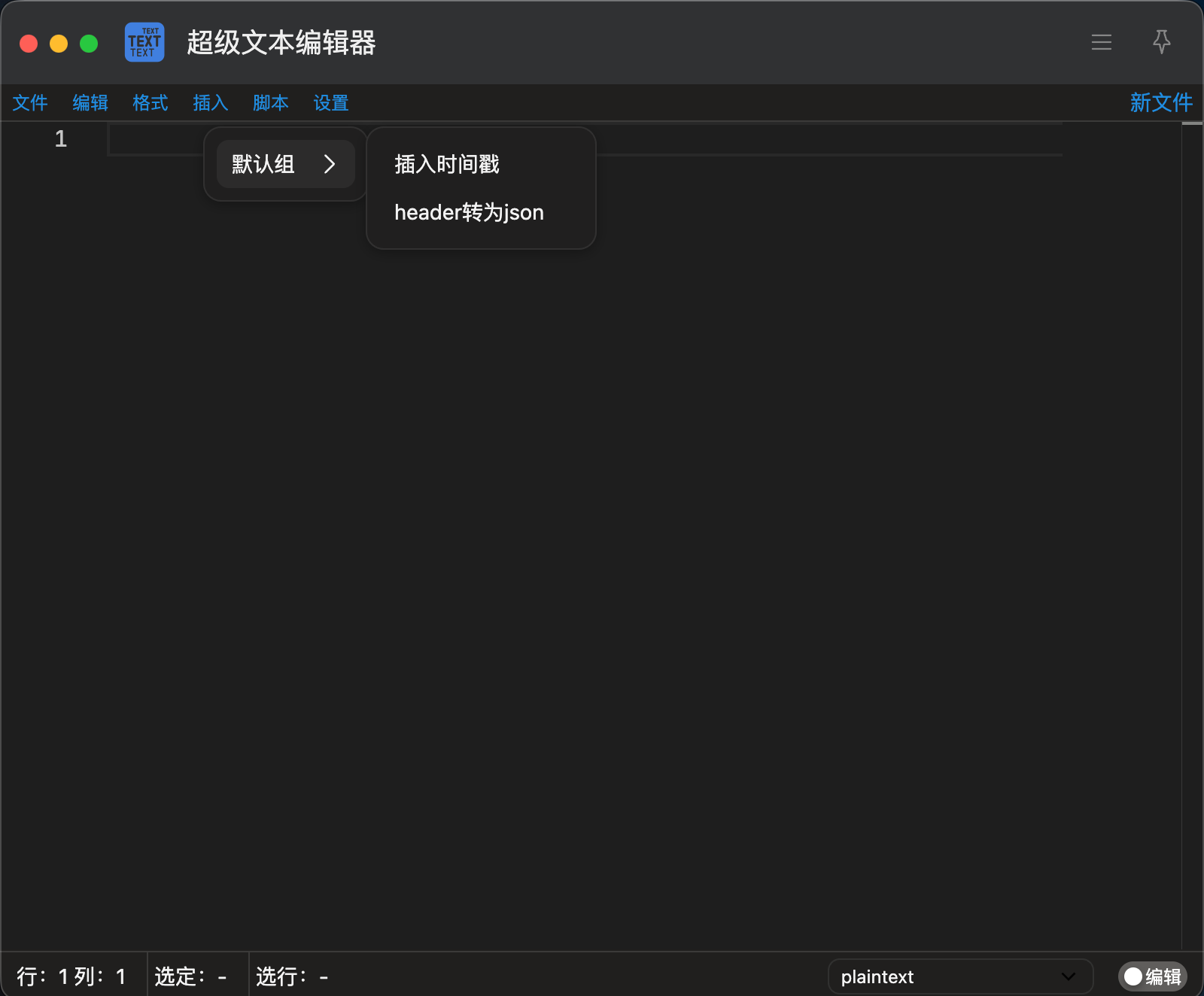This screenshot has width=1204, height=996.
Task: Click line number 1 in the gutter
Action: click(61, 138)
